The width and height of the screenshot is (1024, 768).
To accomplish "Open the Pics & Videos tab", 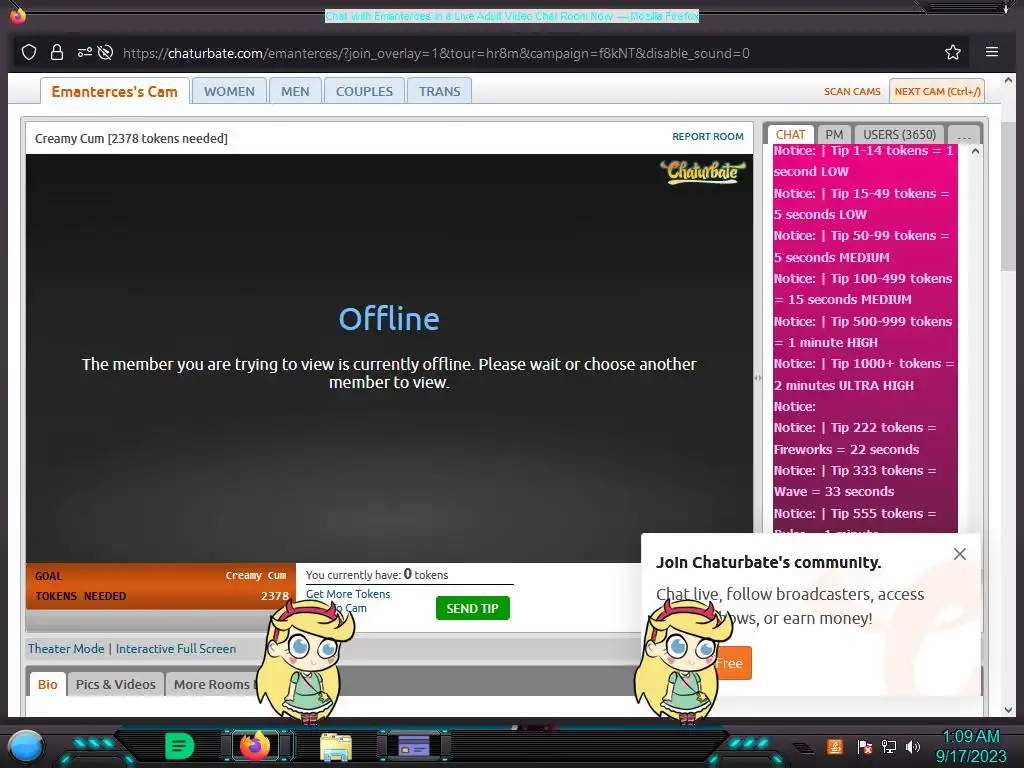I will [116, 684].
